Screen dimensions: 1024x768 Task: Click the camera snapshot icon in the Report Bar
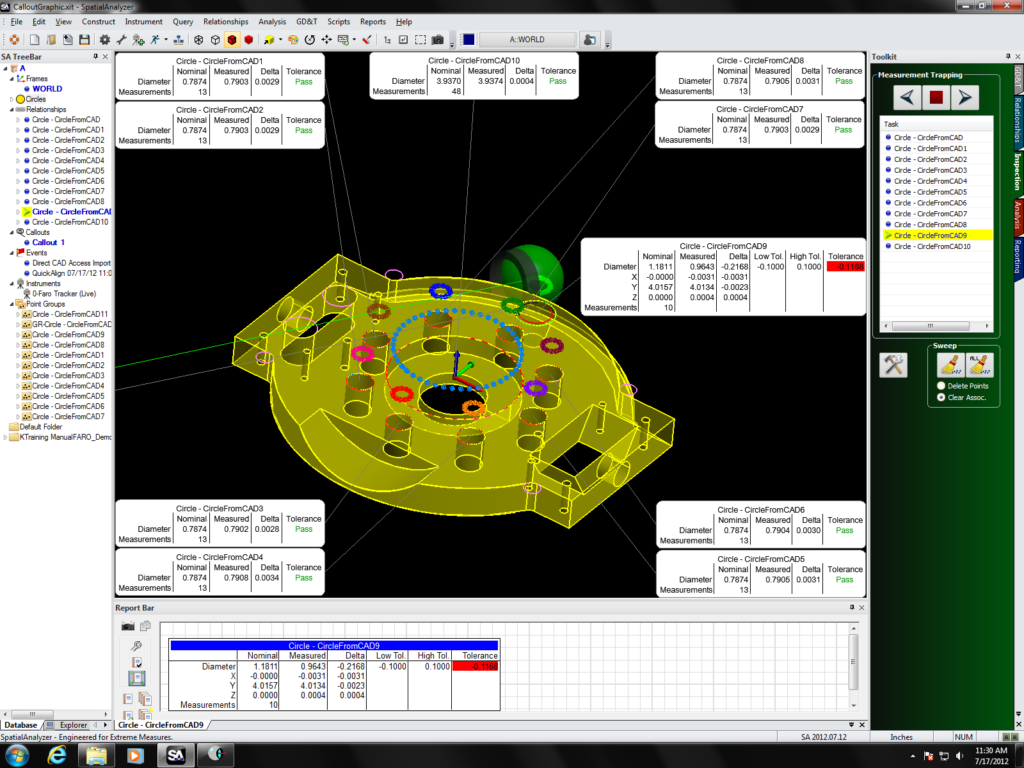(127, 626)
